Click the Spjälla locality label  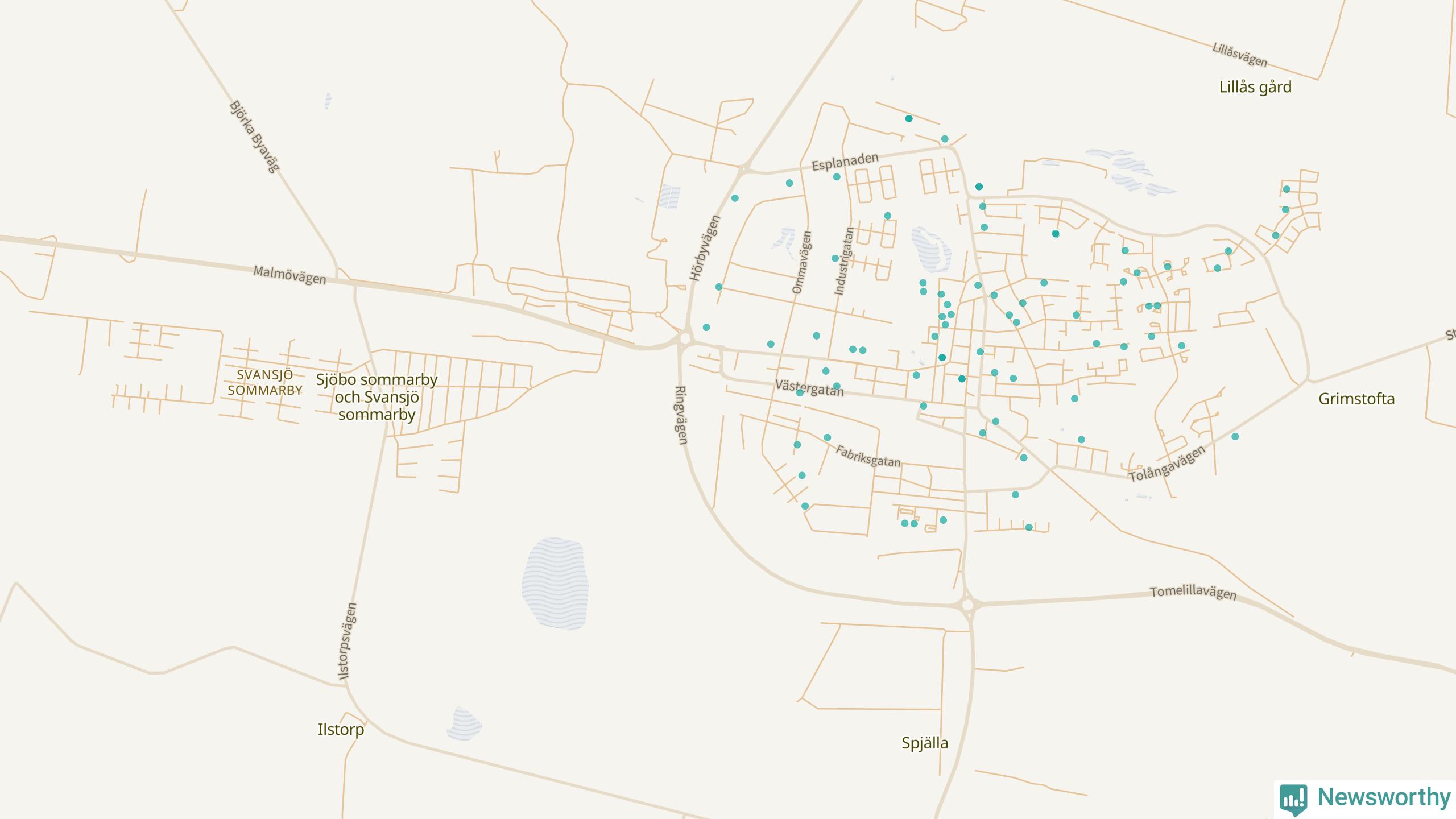pyautogui.click(x=925, y=743)
